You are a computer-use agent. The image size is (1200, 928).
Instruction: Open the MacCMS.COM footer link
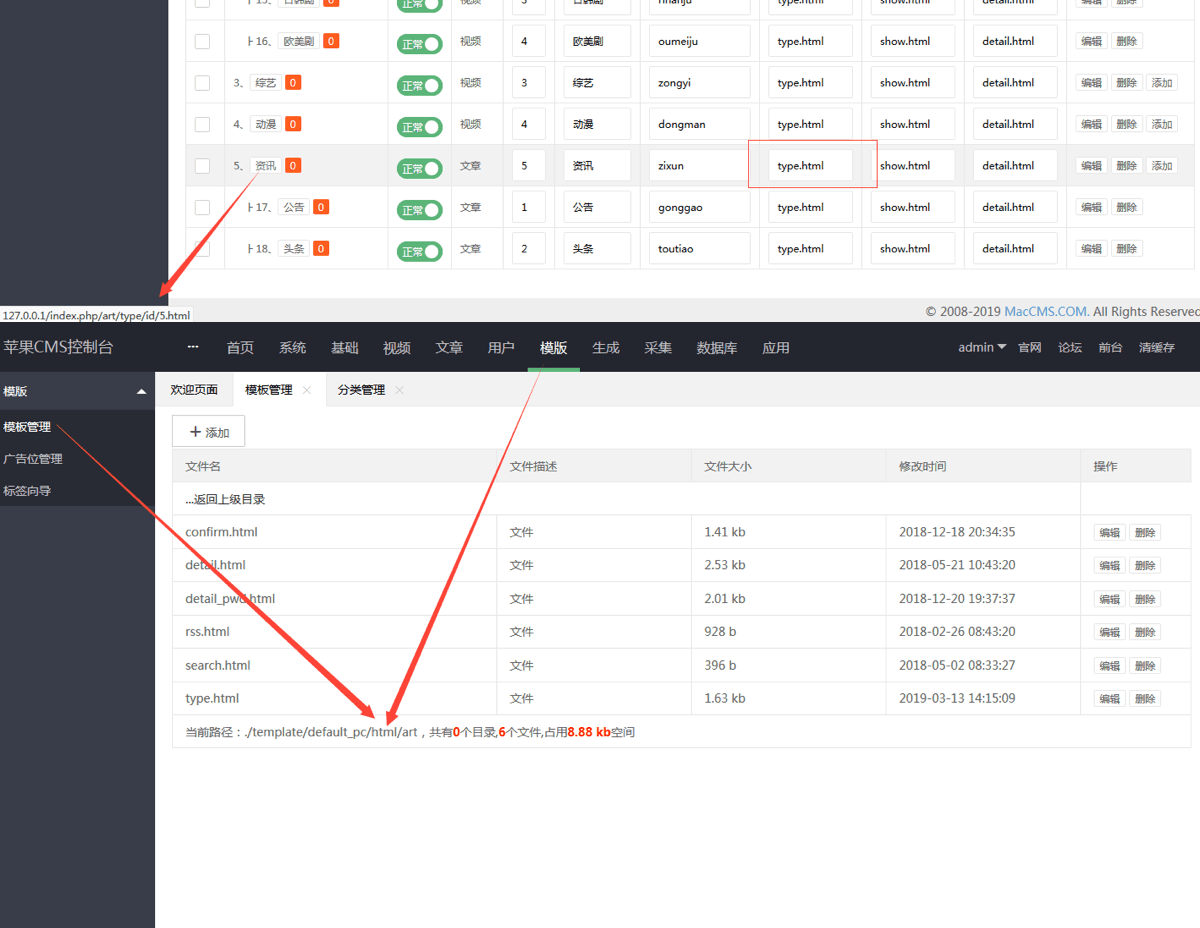(1047, 312)
